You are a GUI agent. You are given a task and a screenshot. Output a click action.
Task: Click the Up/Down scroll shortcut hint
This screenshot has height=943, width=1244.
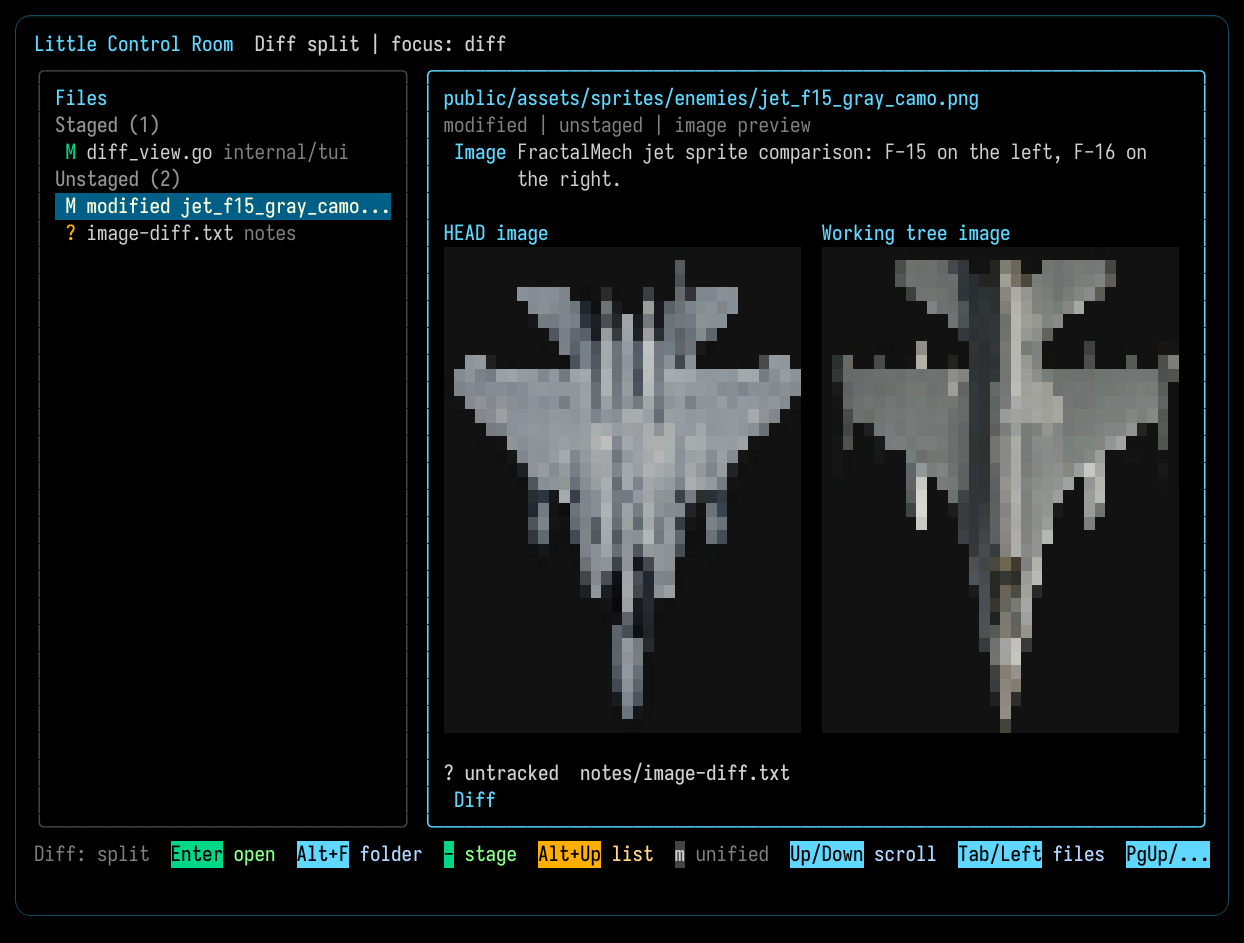tap(863, 854)
